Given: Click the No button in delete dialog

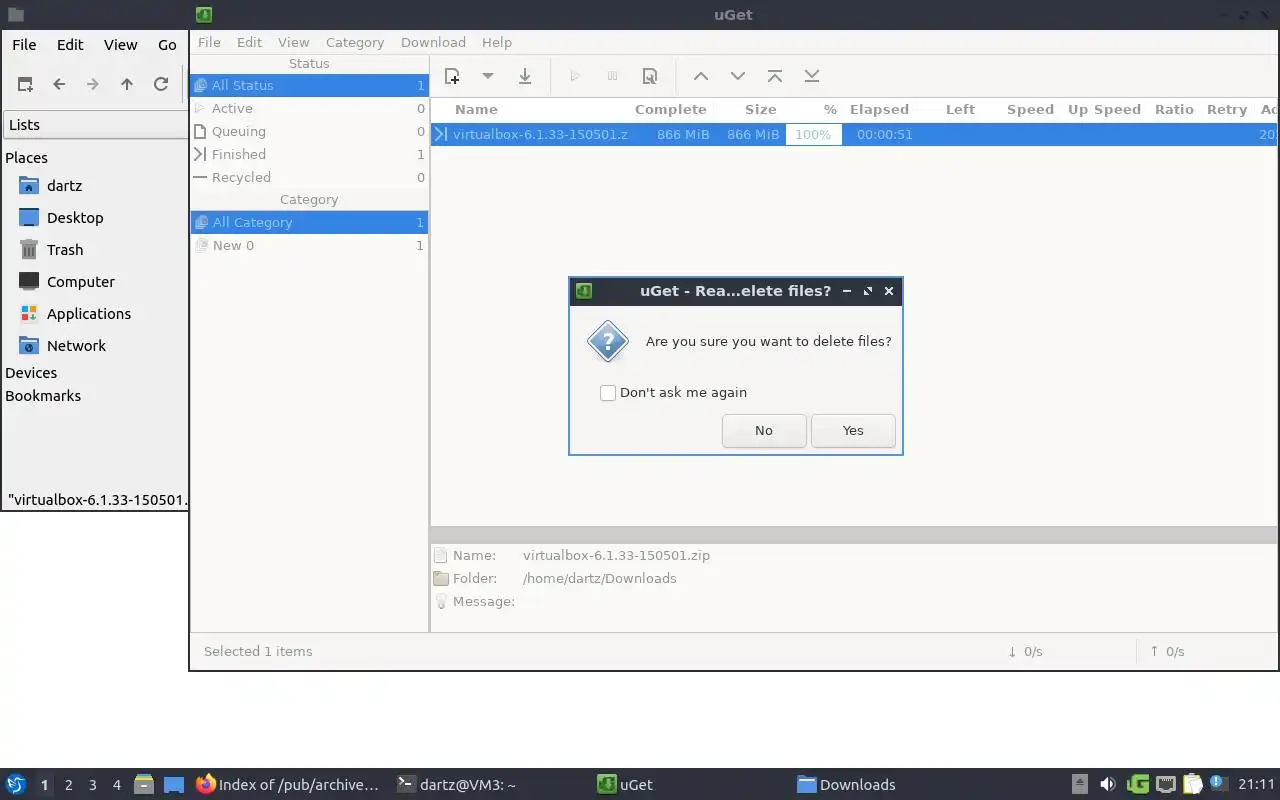Looking at the screenshot, I should tap(764, 431).
